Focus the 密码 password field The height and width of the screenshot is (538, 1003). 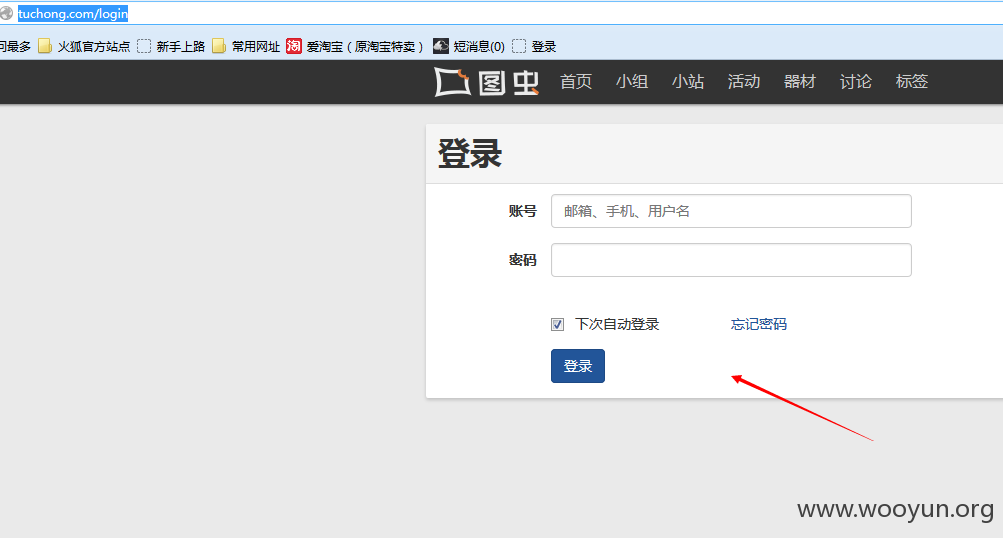[731, 260]
